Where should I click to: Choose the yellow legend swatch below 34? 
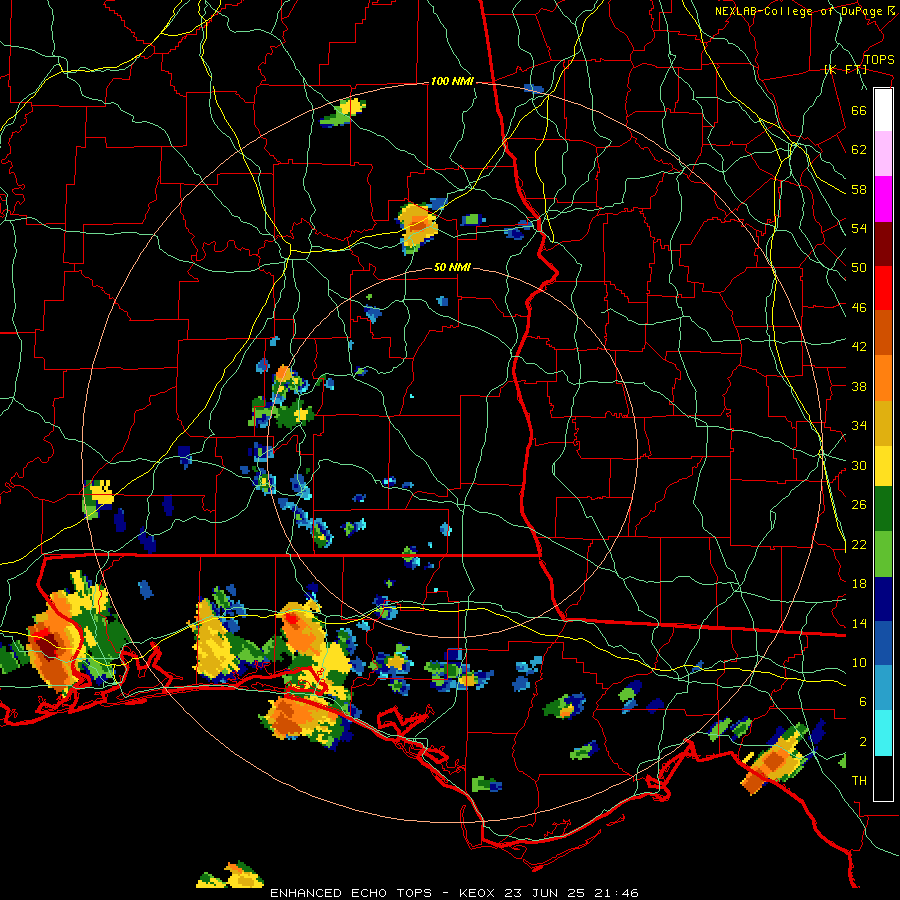[883, 465]
